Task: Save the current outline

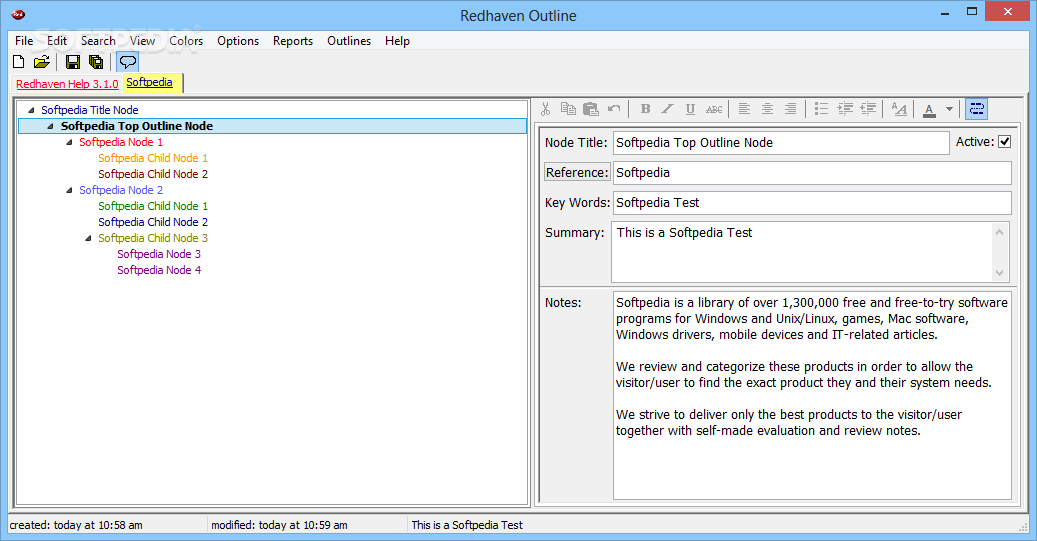Action: (x=73, y=62)
